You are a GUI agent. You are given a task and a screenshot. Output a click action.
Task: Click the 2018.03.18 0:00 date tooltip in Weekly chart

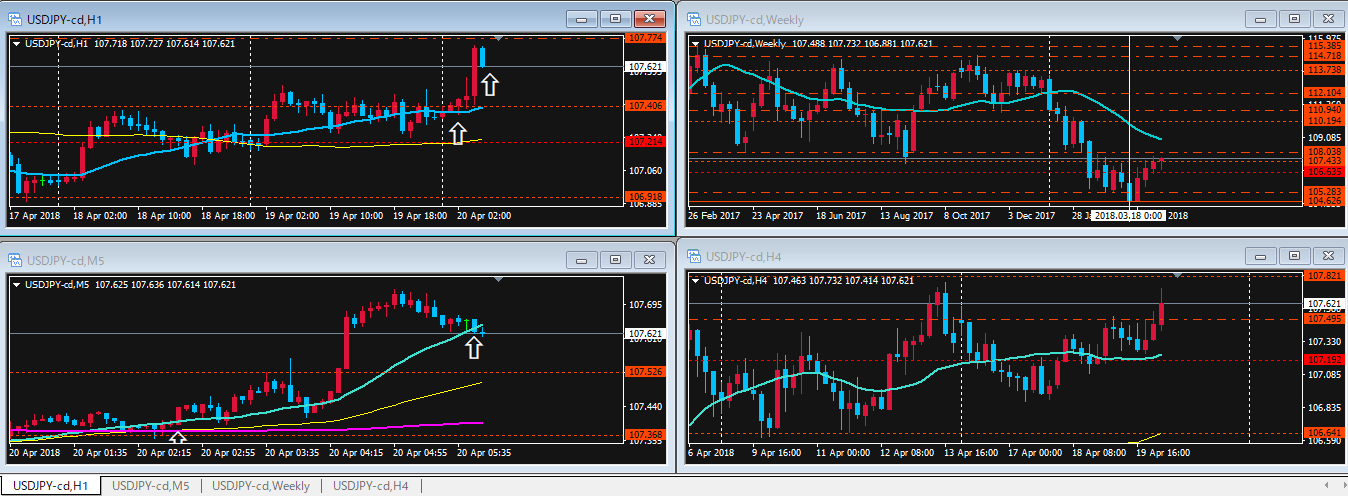[x=1128, y=215]
